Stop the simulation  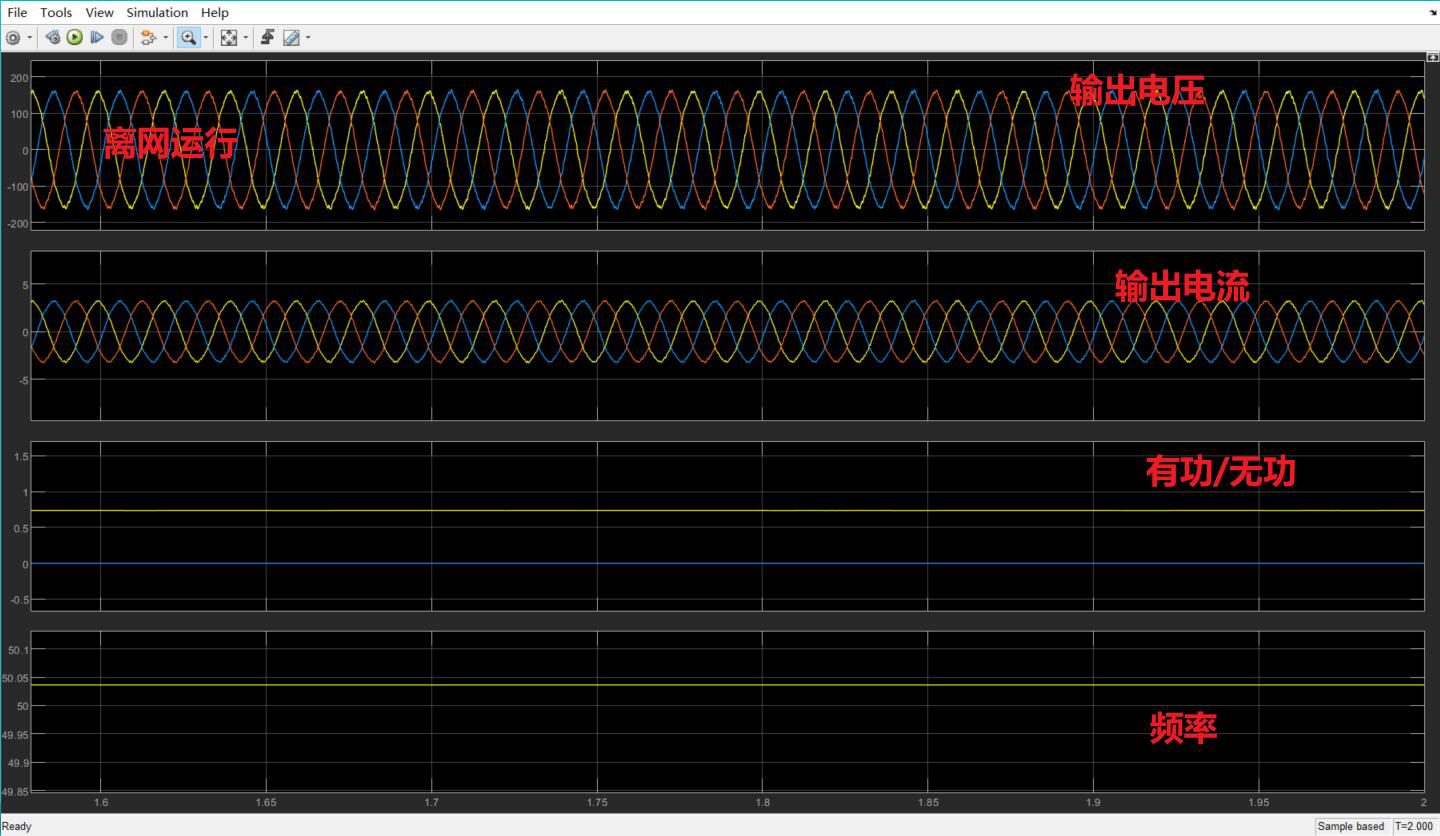(x=119, y=37)
